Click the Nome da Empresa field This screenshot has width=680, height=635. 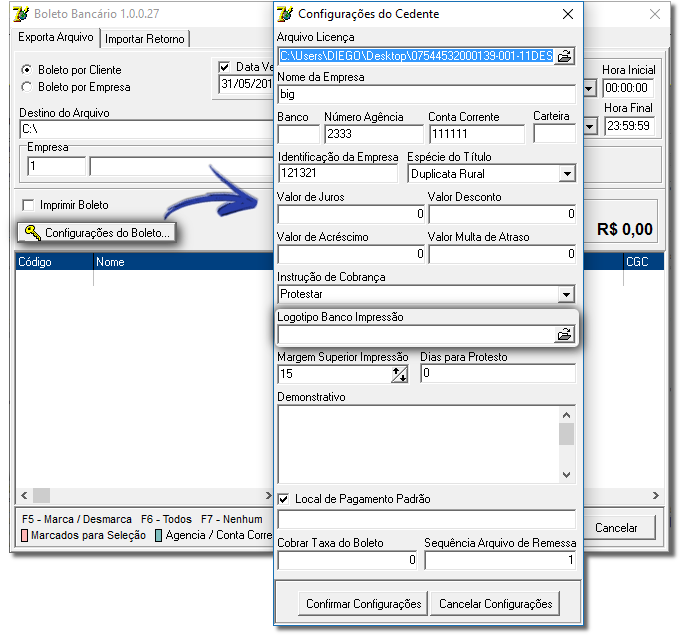click(x=426, y=94)
